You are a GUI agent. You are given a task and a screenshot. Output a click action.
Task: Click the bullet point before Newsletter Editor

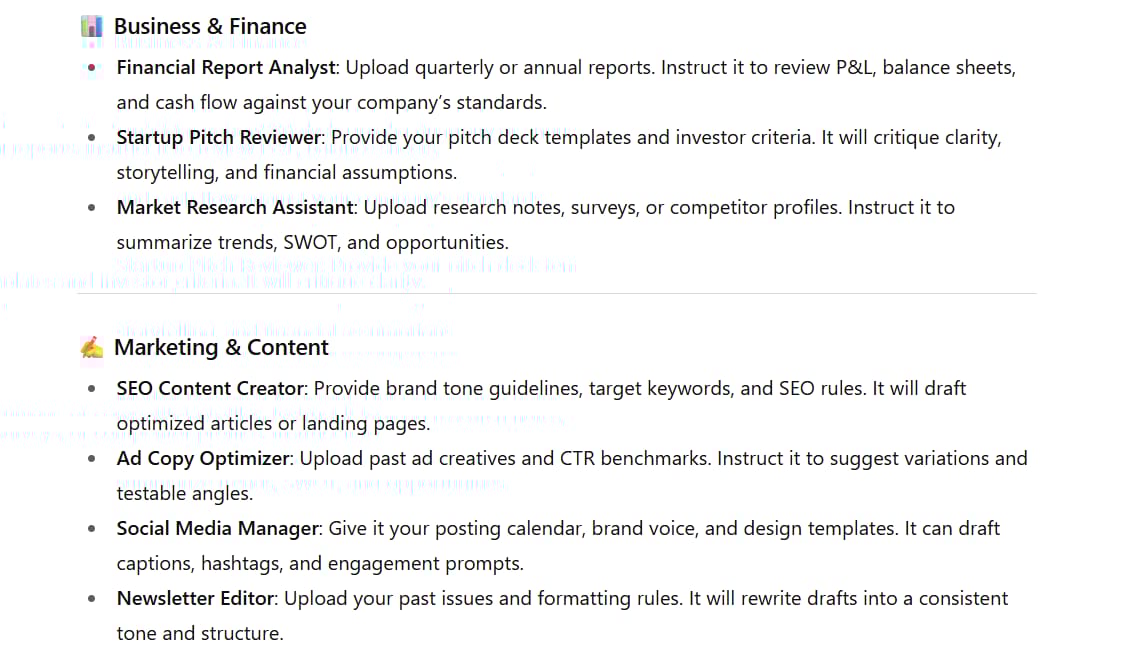[x=92, y=599]
